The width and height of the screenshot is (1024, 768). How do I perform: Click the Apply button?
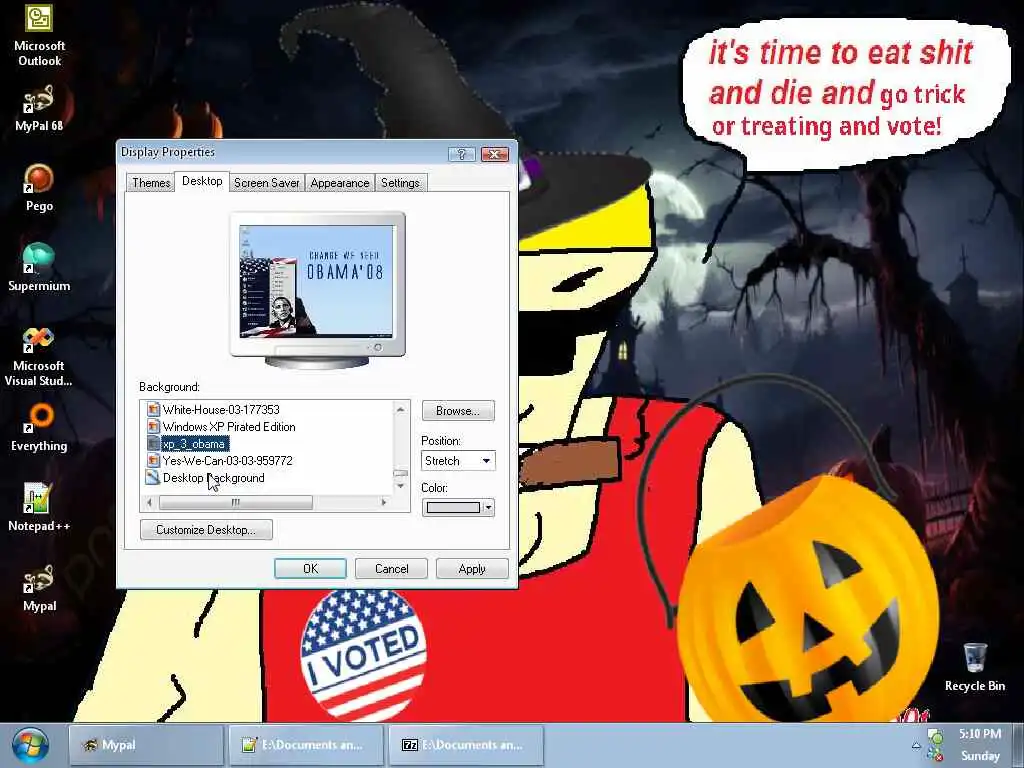(472, 569)
